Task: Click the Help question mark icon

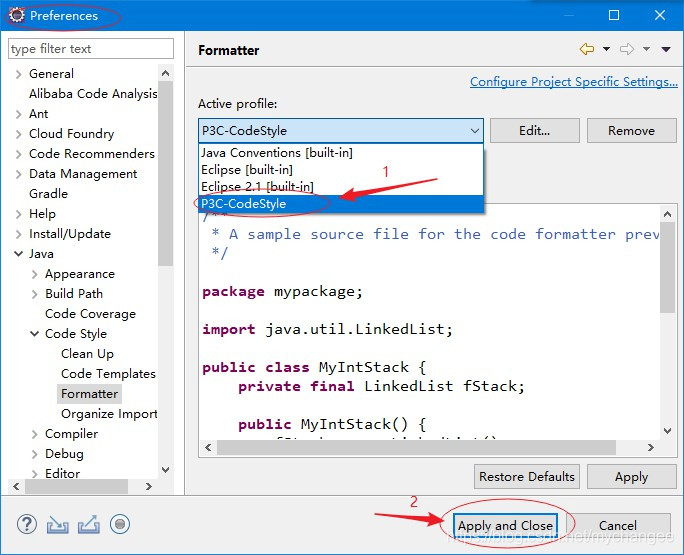Action: [27, 524]
